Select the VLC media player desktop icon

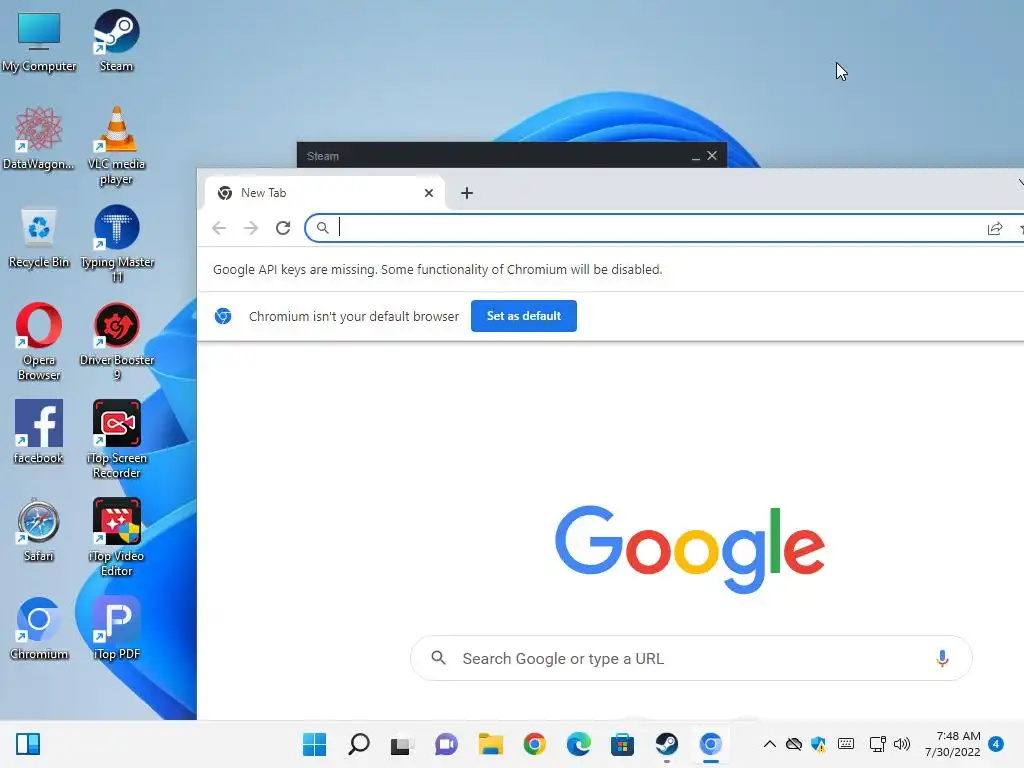tap(116, 146)
